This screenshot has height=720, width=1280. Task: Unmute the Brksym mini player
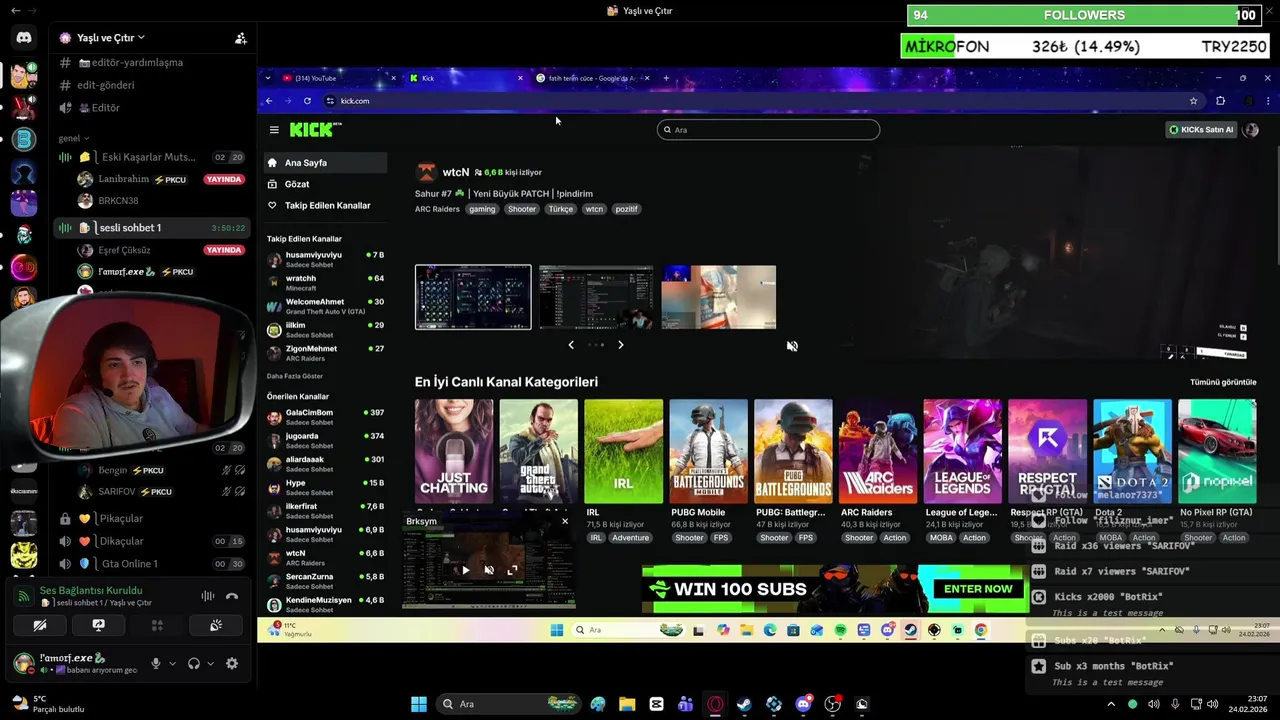(489, 570)
